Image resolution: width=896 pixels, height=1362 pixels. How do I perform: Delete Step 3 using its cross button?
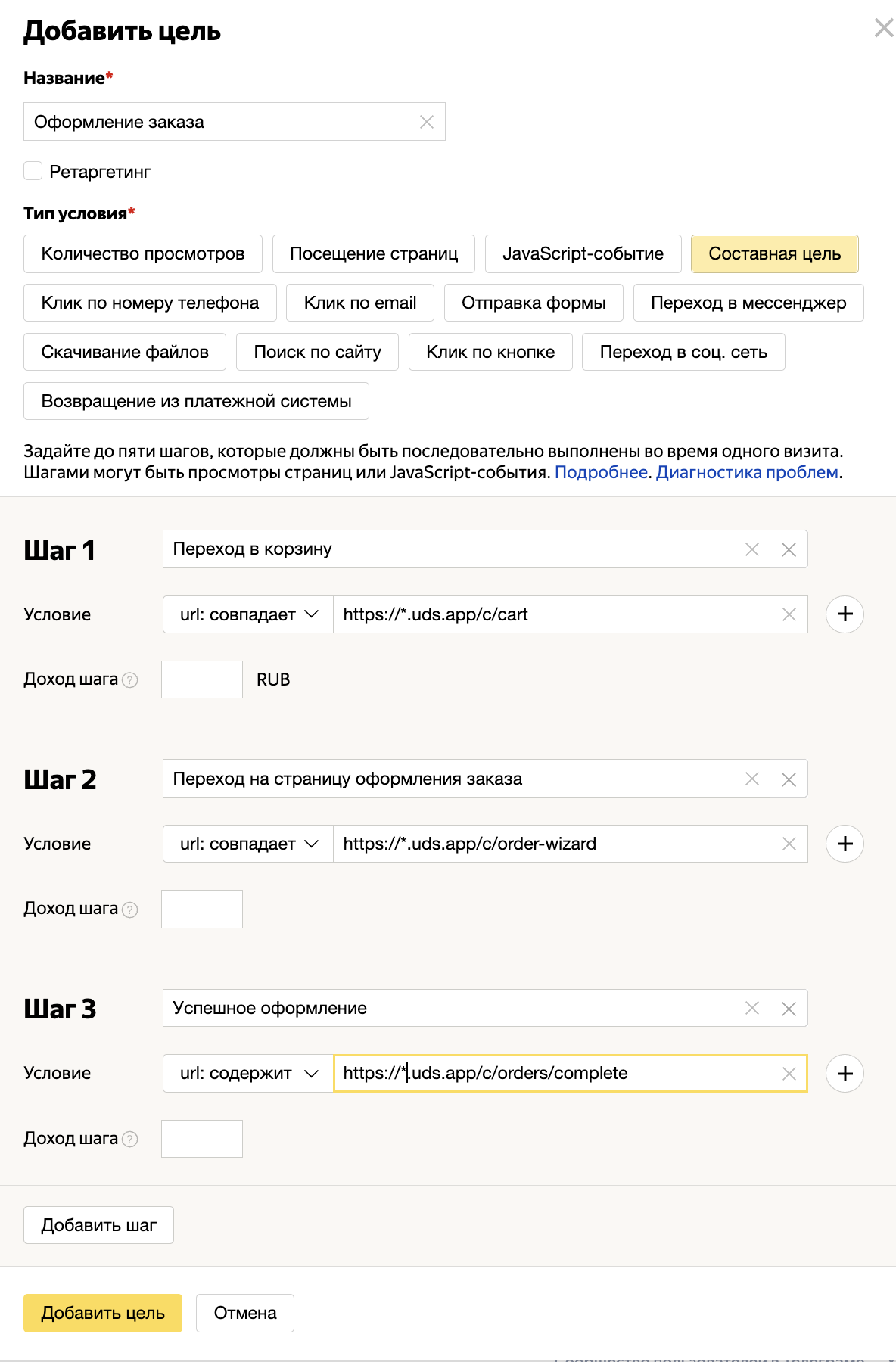pos(789,1008)
